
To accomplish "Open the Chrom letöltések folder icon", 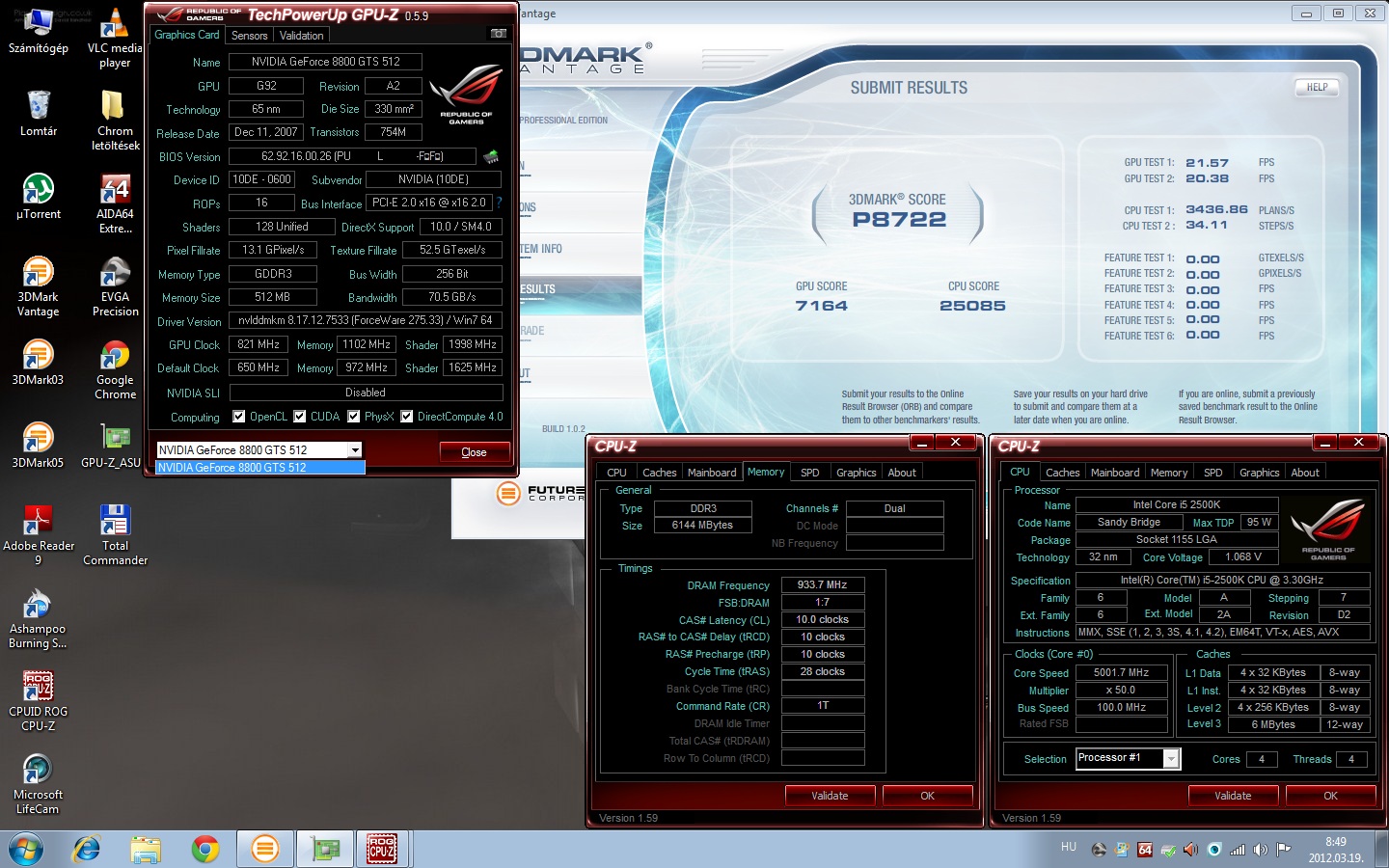I will tap(115, 121).
